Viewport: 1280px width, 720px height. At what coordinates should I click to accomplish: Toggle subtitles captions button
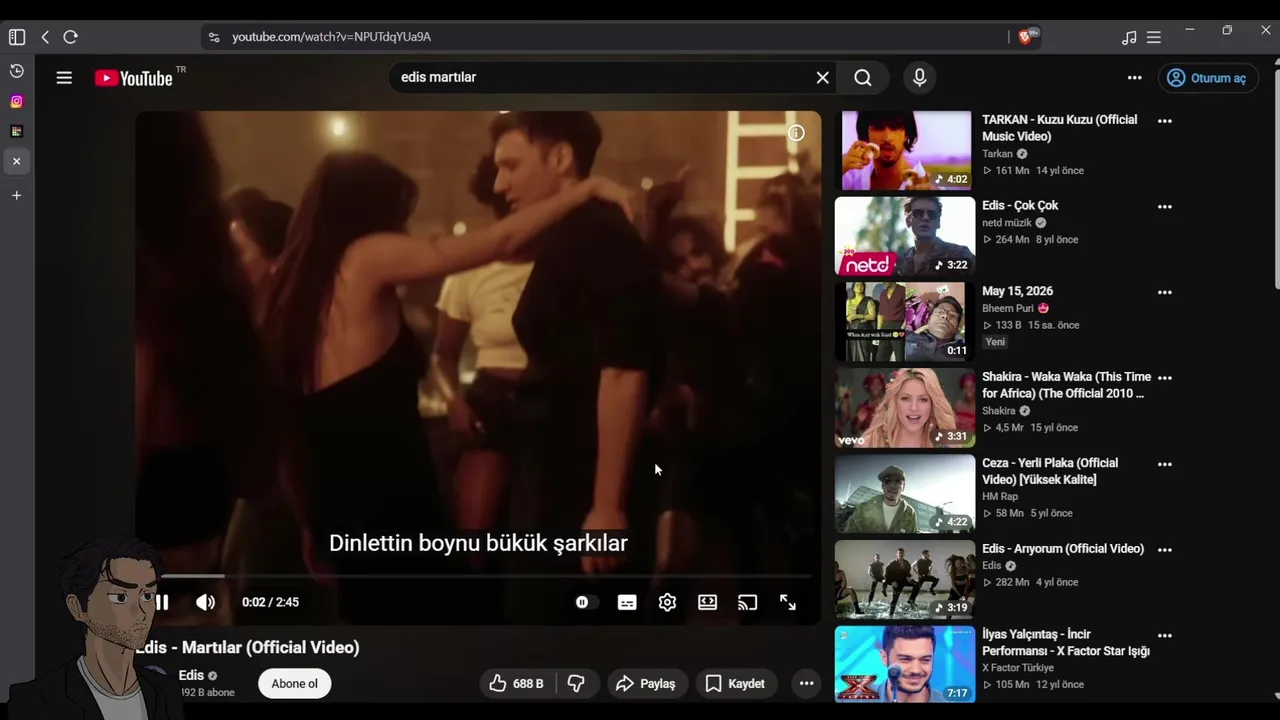pos(627,602)
